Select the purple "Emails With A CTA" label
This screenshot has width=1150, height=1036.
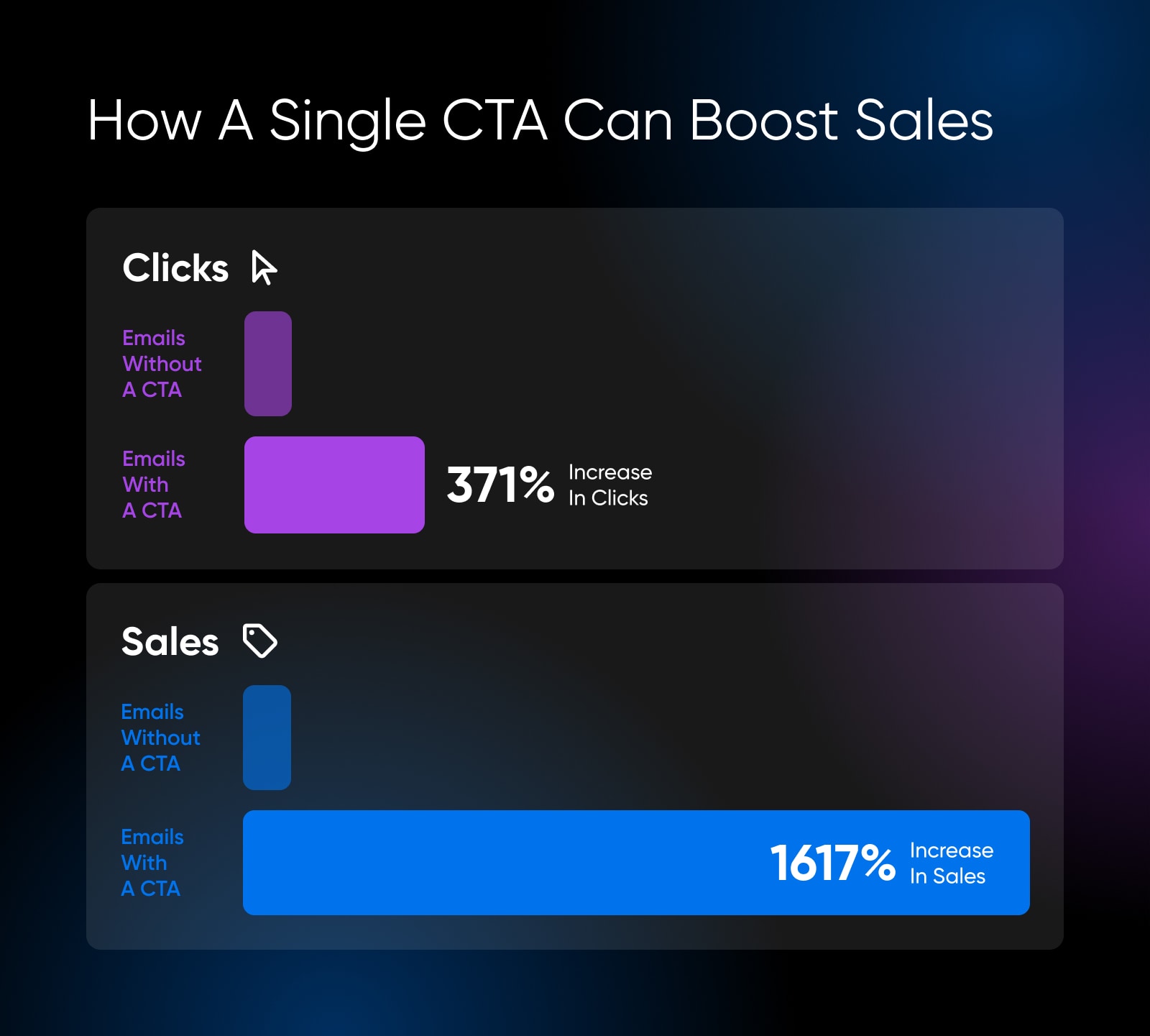coord(153,485)
